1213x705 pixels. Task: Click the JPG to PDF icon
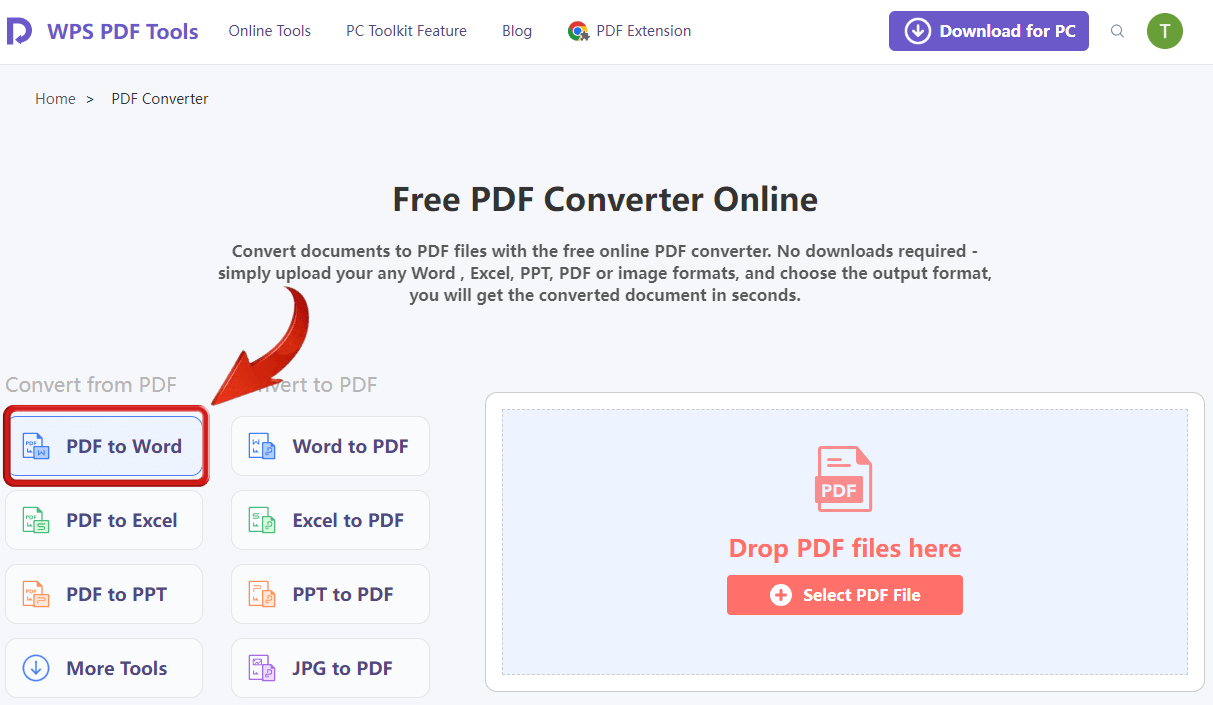click(x=261, y=668)
